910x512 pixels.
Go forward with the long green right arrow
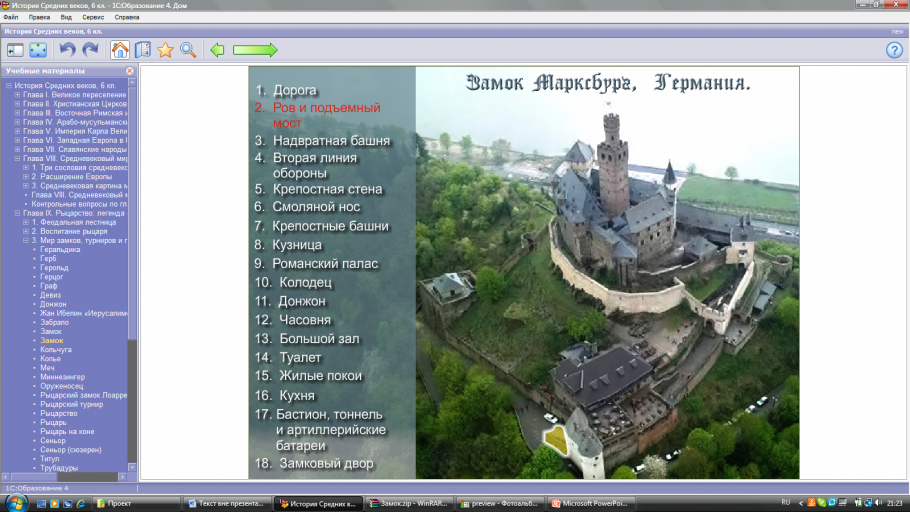point(254,50)
